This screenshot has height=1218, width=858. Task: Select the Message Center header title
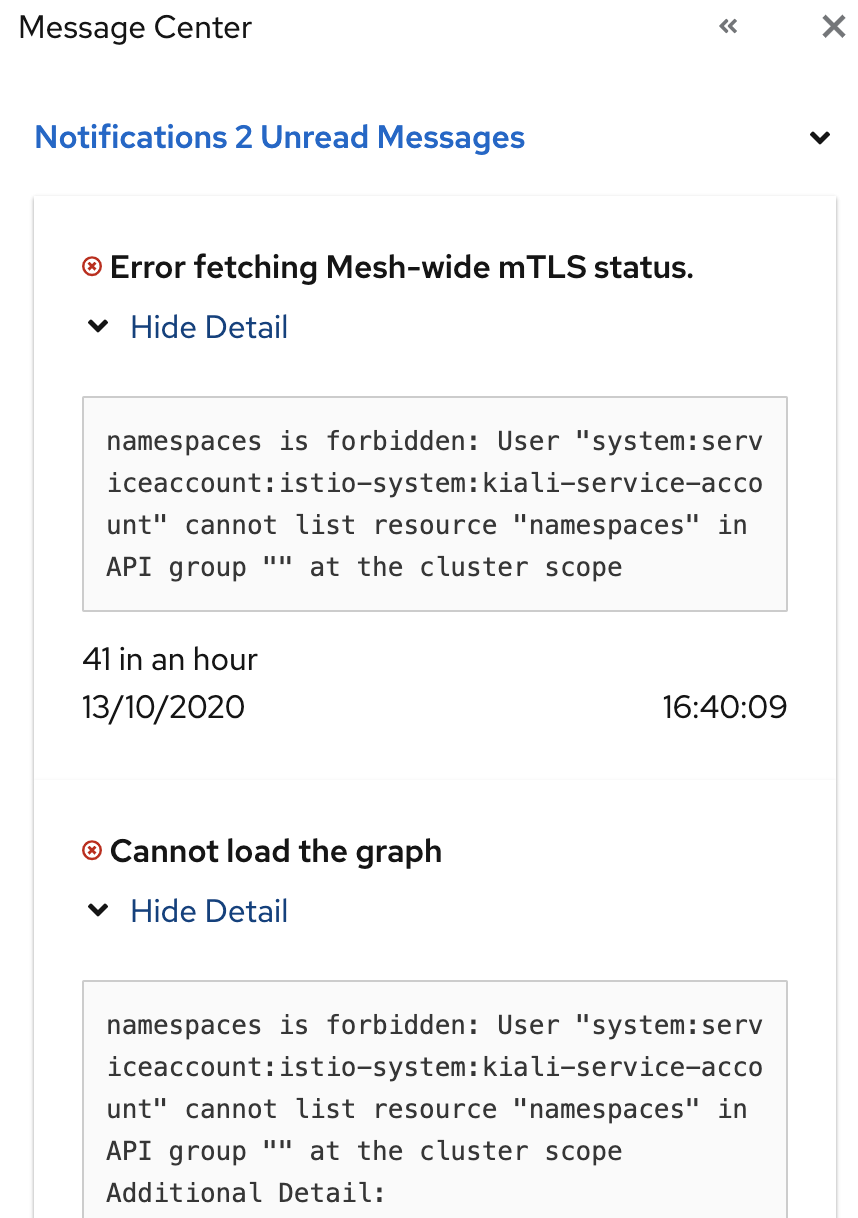(x=134, y=27)
